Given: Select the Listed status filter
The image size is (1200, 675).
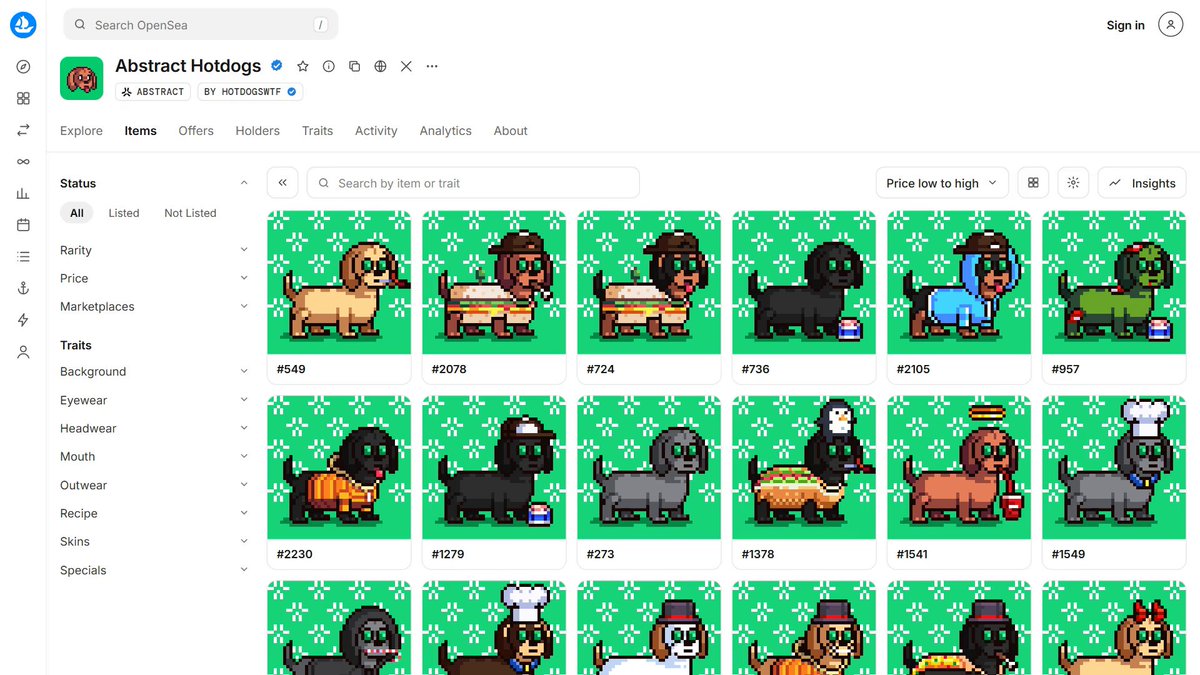Looking at the screenshot, I should [124, 213].
